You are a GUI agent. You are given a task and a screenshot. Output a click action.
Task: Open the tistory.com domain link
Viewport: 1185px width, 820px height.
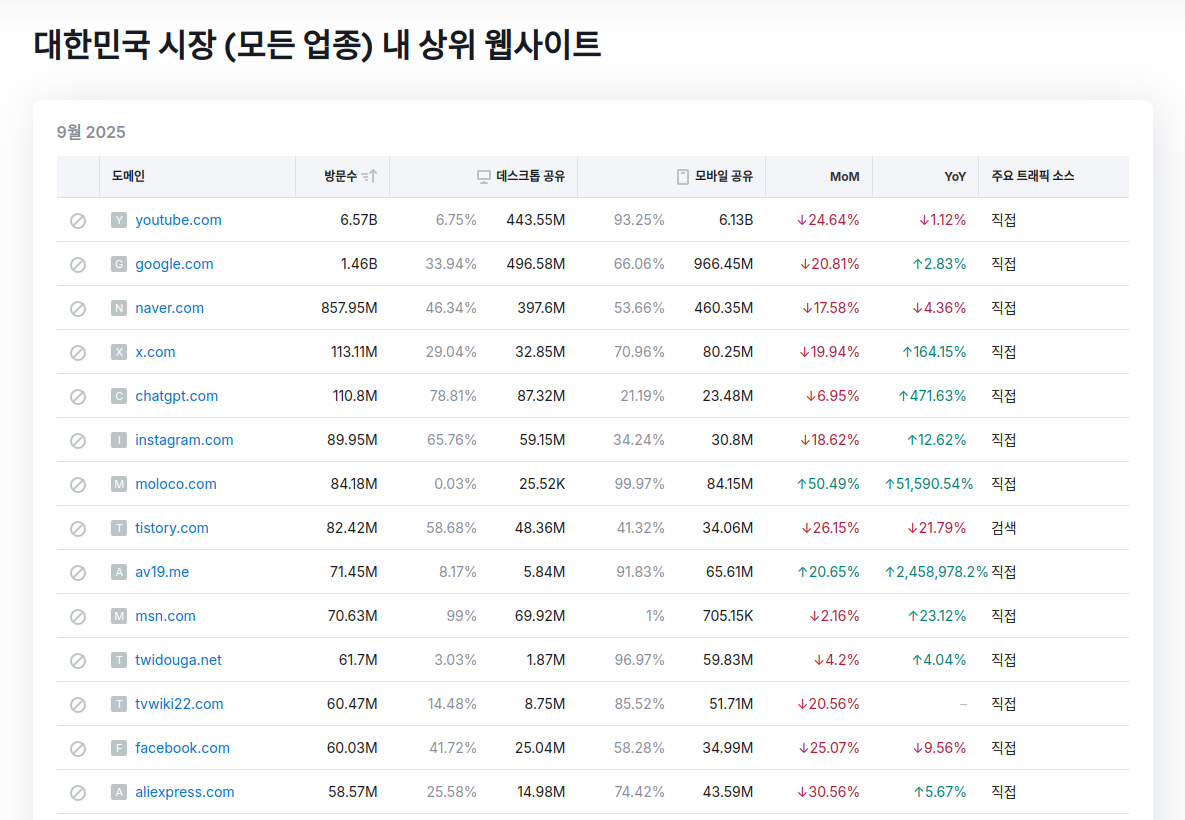tap(172, 528)
